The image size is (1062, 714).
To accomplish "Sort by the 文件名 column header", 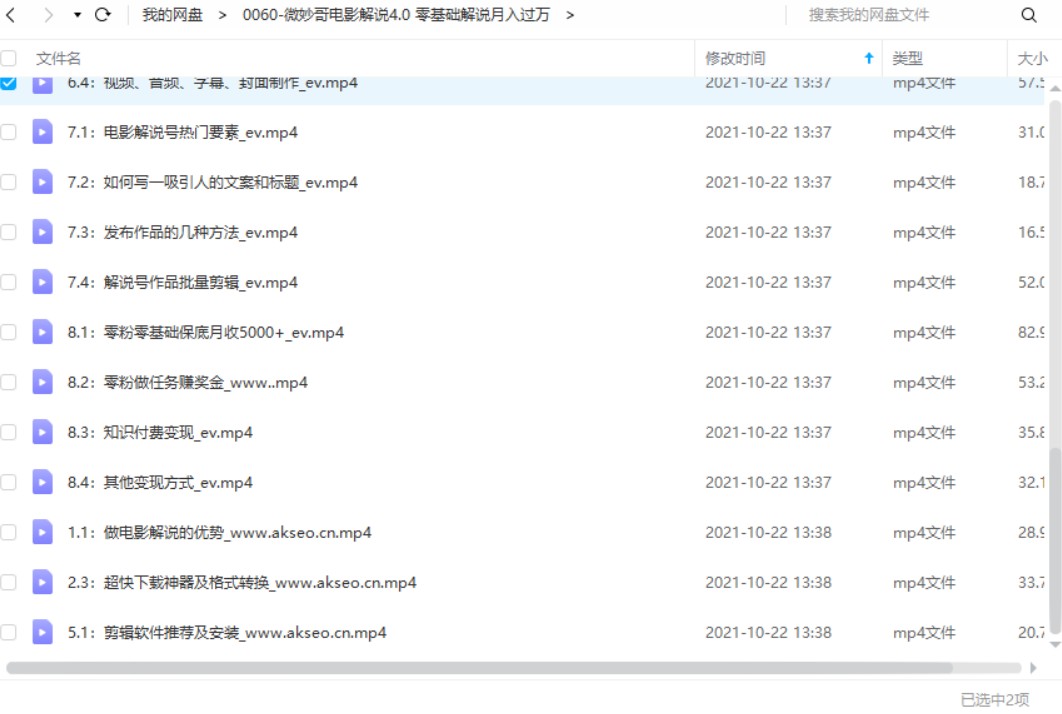I will 59,59.
